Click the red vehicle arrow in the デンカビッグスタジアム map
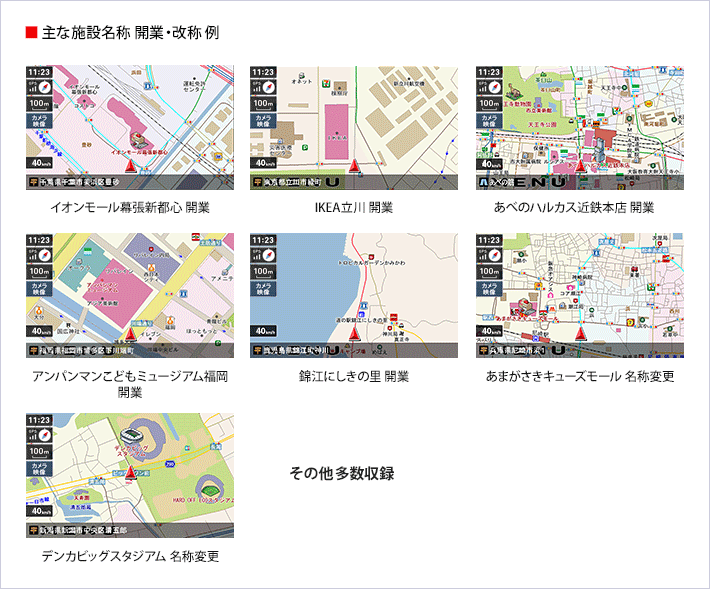Image resolution: width=710 pixels, height=589 pixels. (130, 472)
